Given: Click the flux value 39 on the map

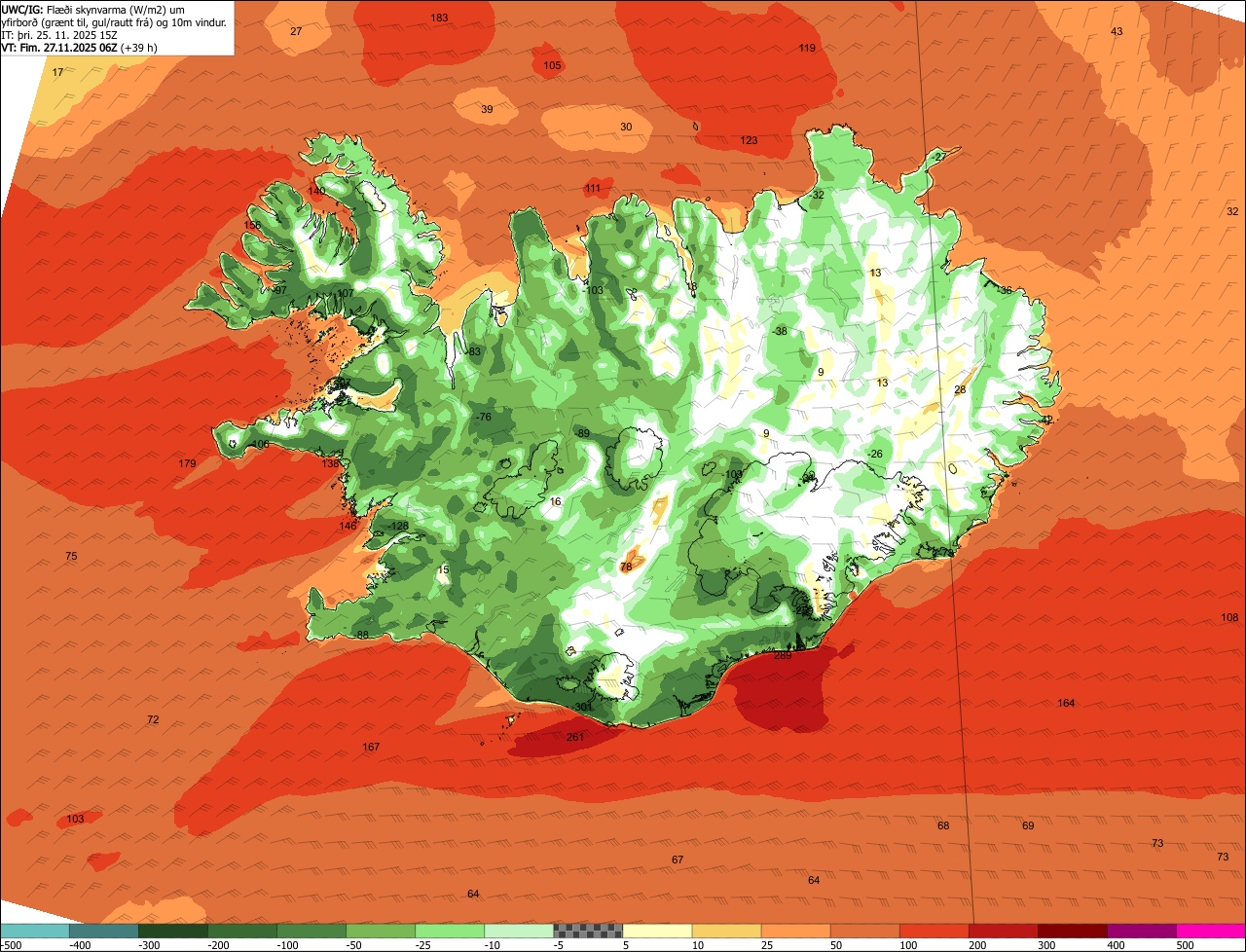Looking at the screenshot, I should (487, 109).
